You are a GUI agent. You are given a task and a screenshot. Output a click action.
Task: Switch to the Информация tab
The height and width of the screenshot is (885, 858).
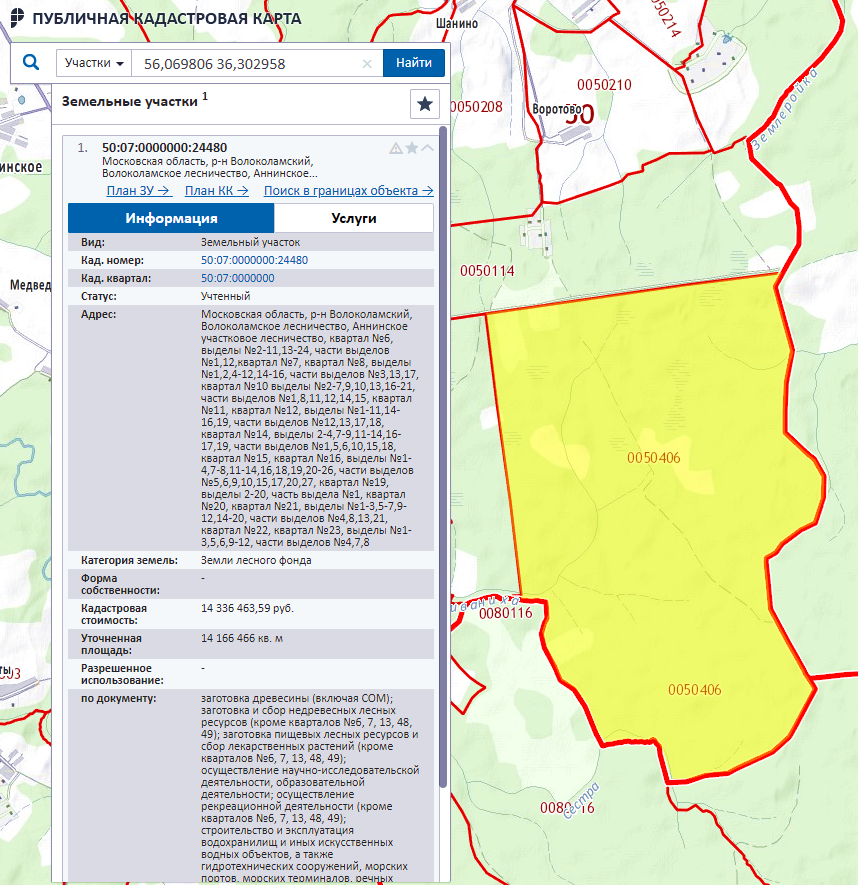pyautogui.click(x=171, y=218)
